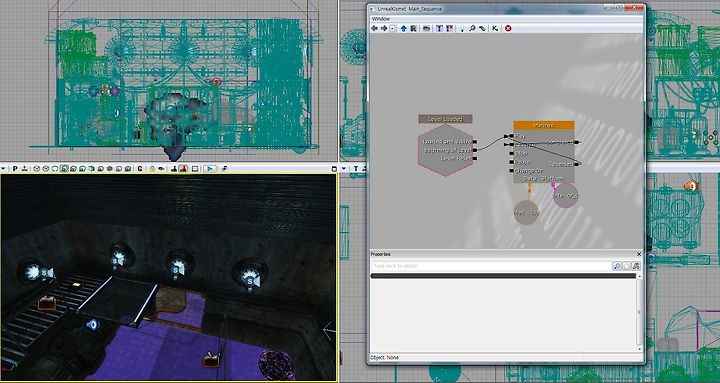Click the Stop input connector on Matinee
Viewport: 720px width, 383px height.
tap(511, 153)
